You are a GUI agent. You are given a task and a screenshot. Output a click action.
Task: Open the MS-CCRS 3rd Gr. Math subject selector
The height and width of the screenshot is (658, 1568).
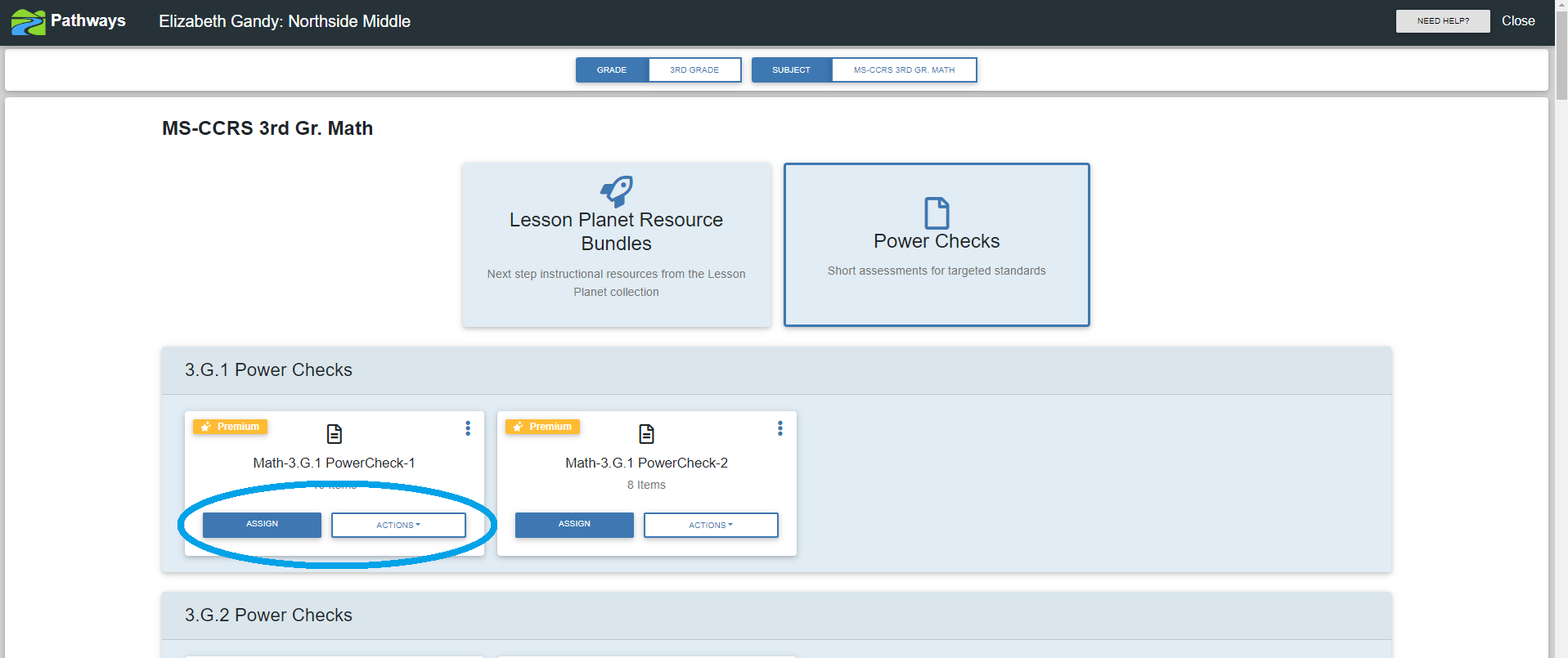click(904, 70)
